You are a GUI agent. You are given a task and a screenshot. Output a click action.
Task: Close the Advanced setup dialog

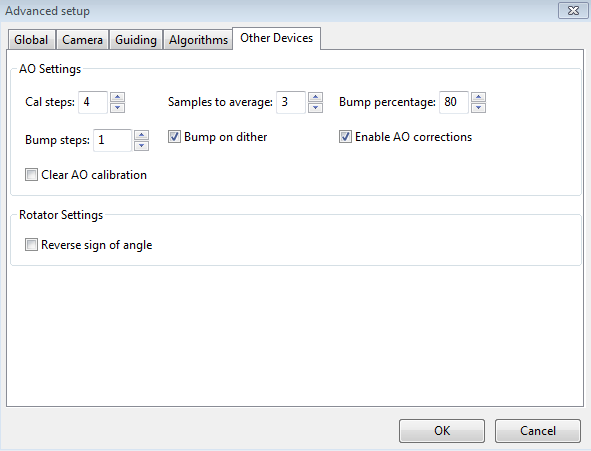(573, 11)
